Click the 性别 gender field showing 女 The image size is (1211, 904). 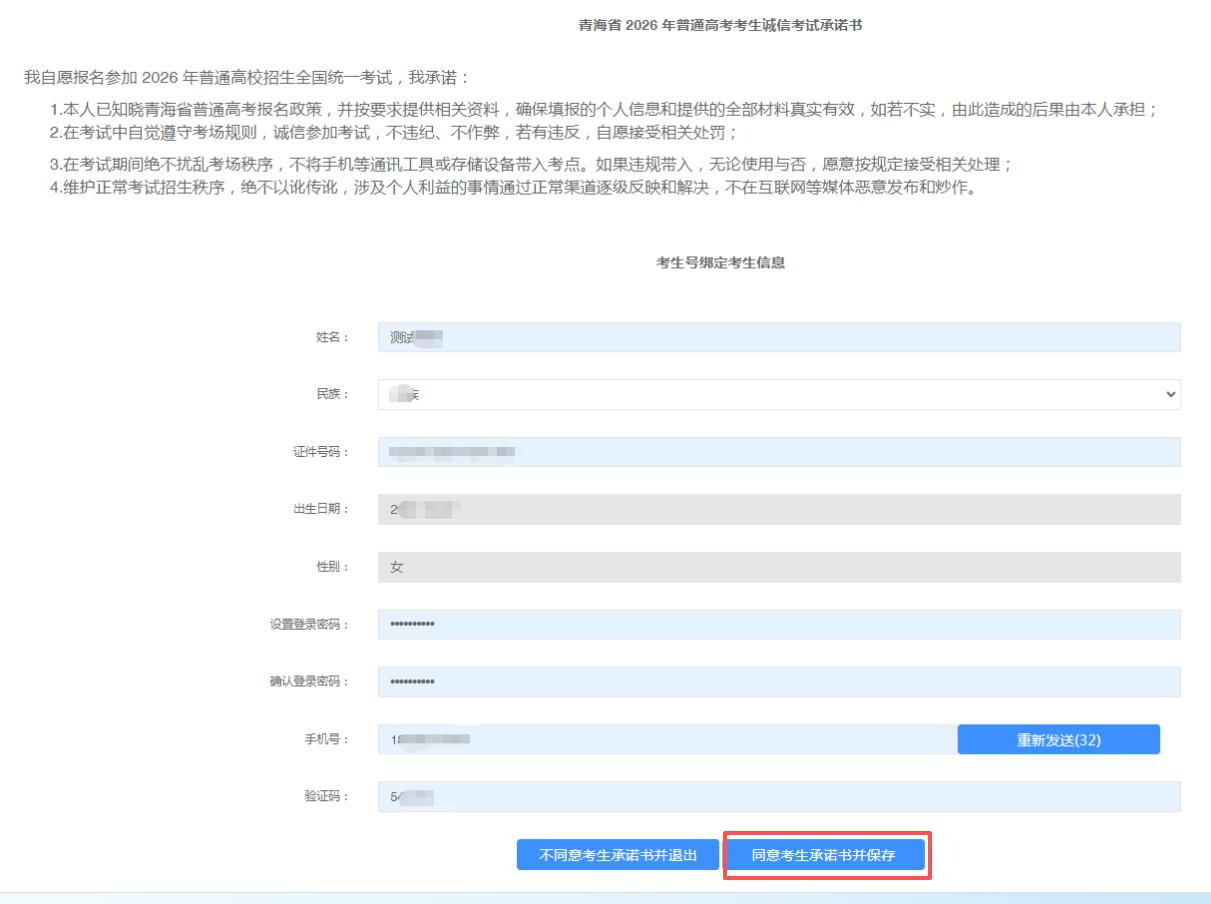pyautogui.click(x=779, y=567)
